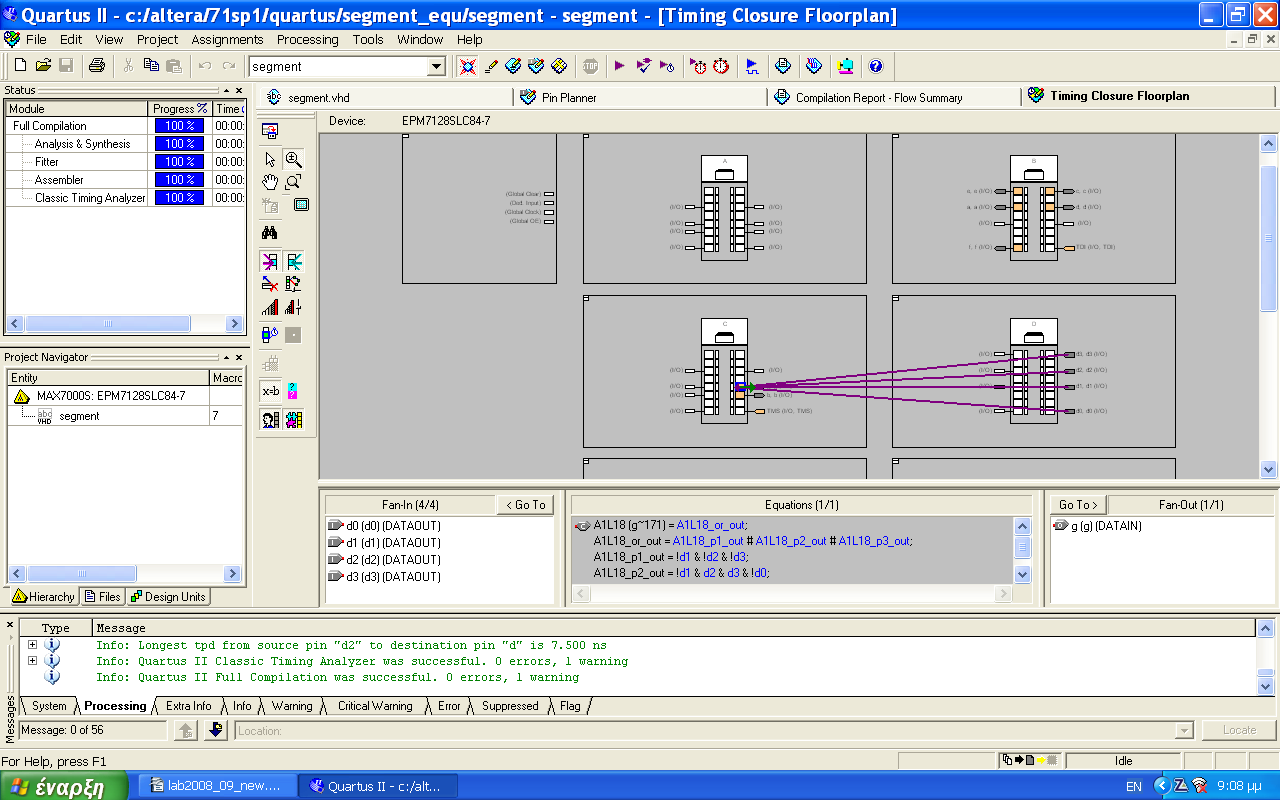Click the Fitter 100% progress bar
The image size is (1280, 800).
tap(180, 162)
